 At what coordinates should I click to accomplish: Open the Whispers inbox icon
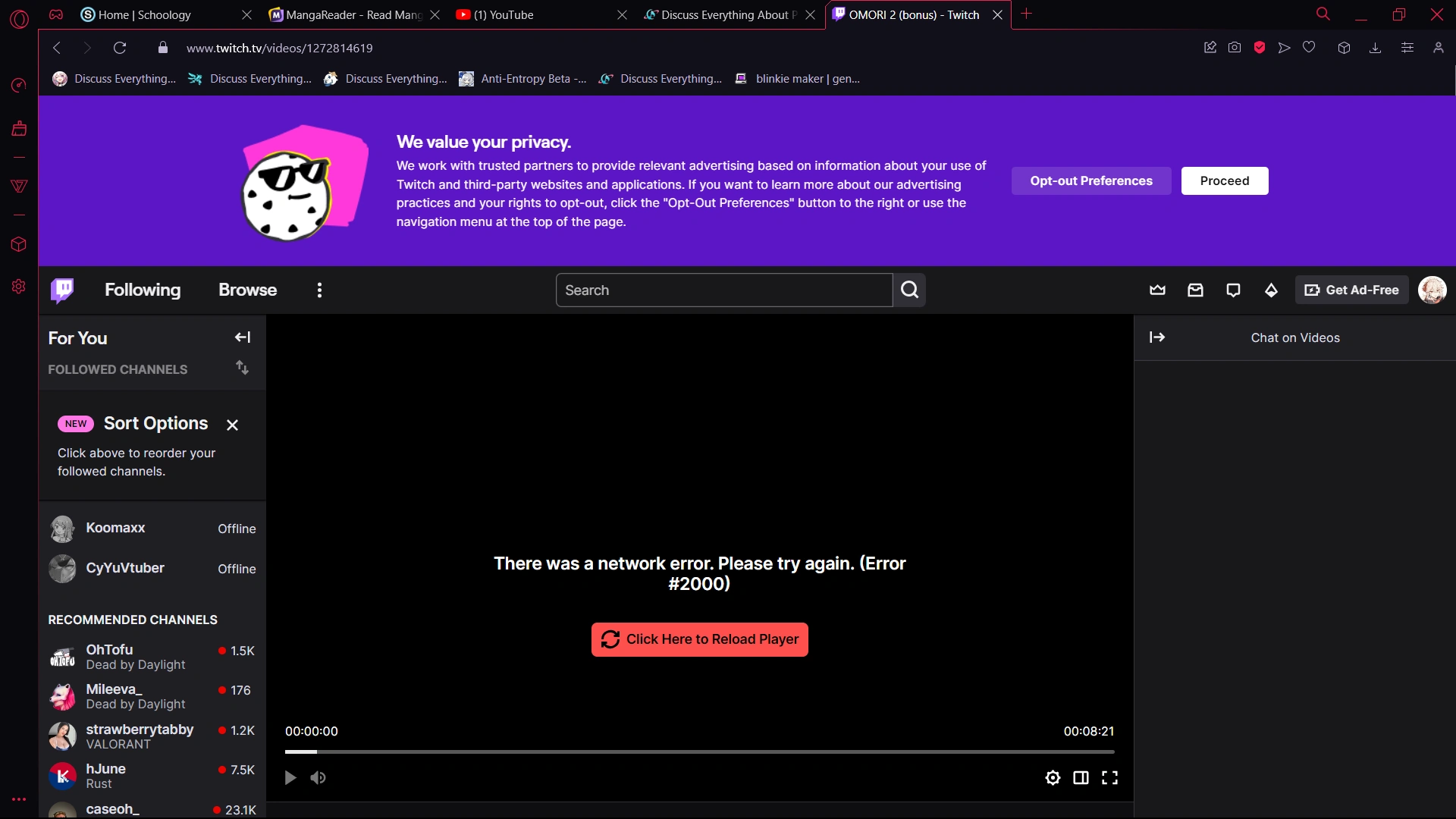point(1196,290)
